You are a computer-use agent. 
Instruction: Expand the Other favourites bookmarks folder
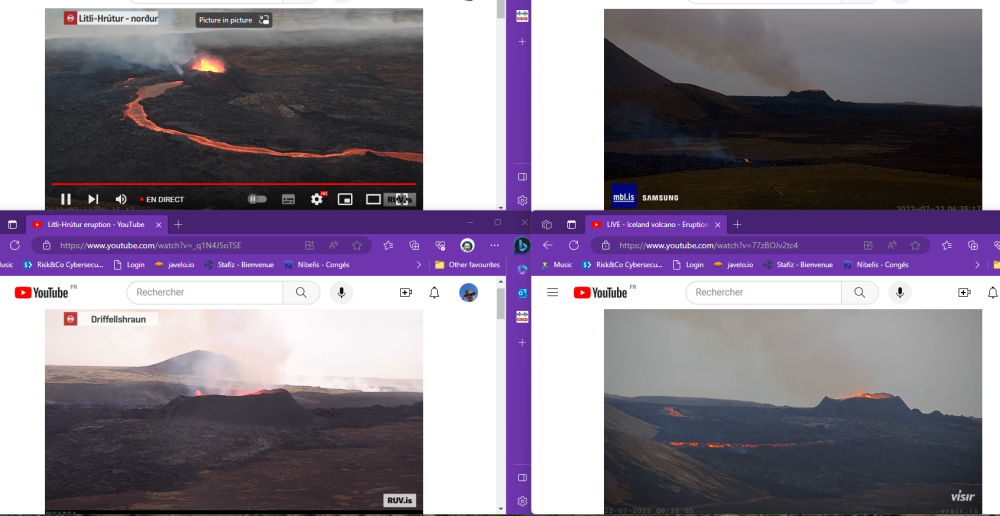(466, 265)
